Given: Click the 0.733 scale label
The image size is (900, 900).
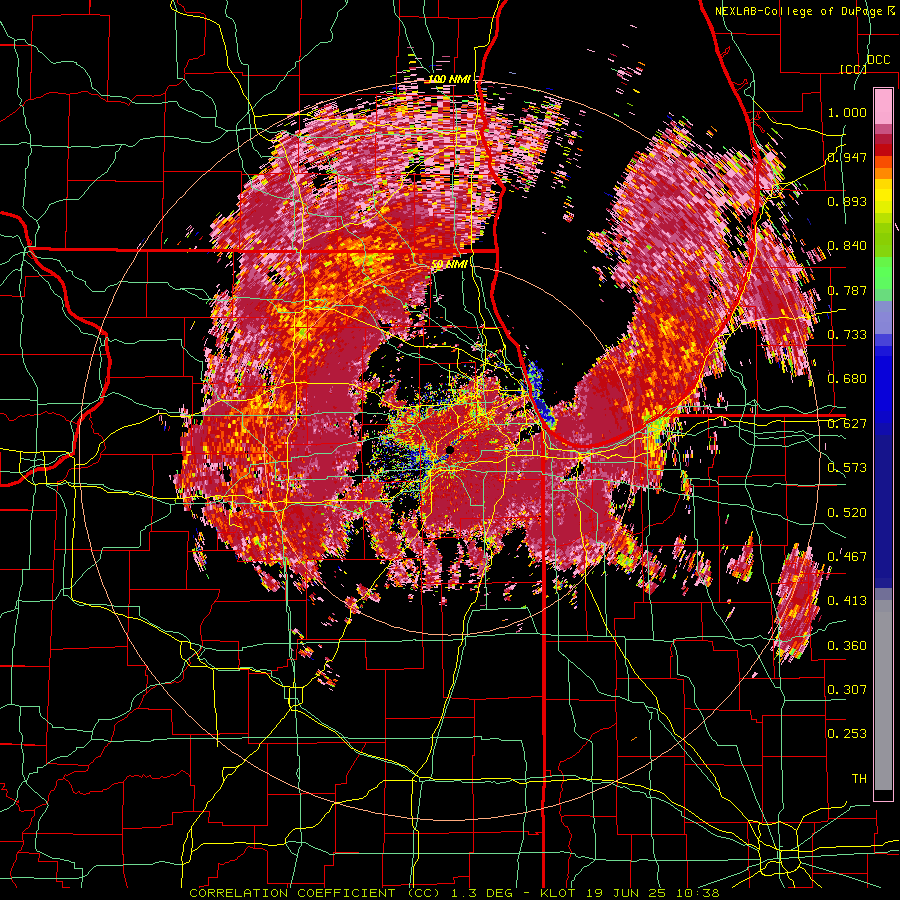Looking at the screenshot, I should click(847, 335).
